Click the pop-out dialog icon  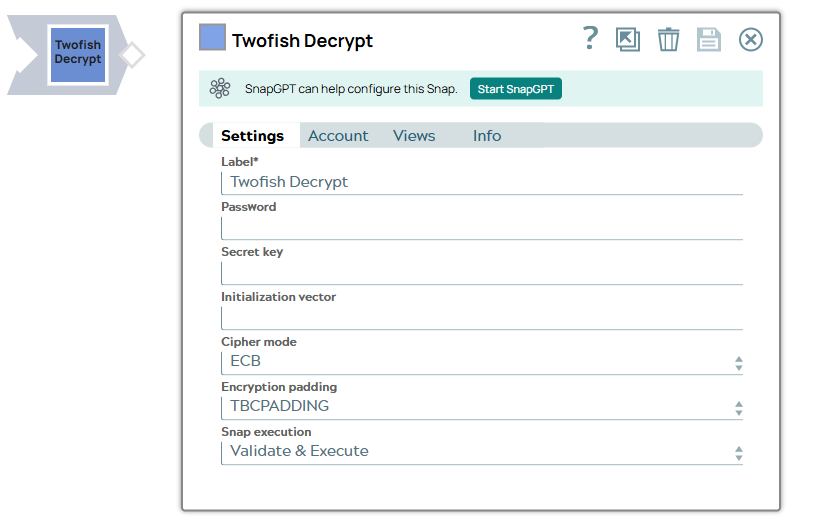(628, 39)
